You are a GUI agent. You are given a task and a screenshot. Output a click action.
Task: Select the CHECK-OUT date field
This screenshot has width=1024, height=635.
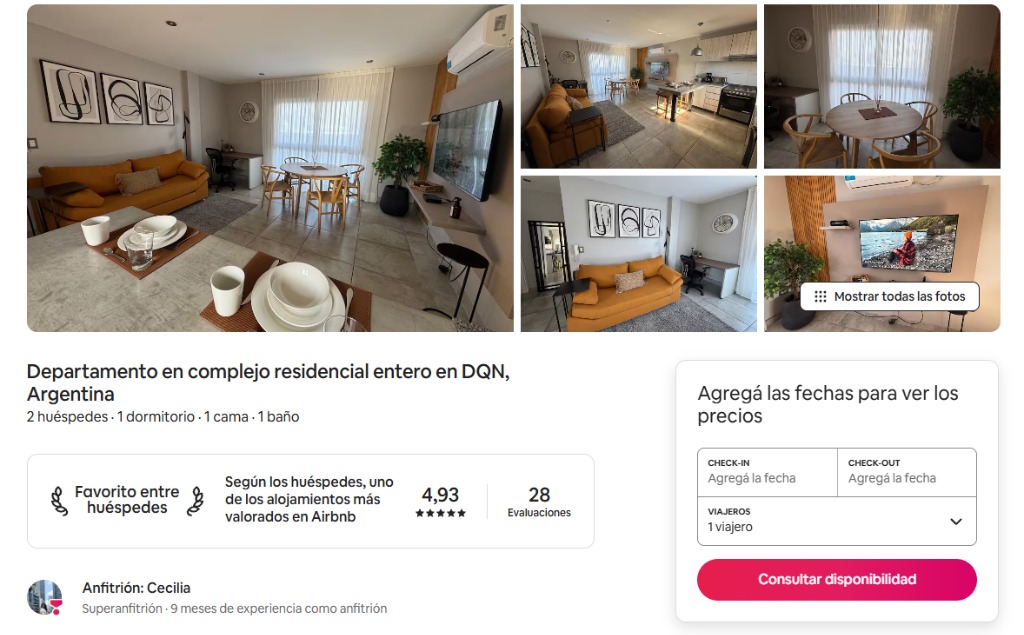907,472
